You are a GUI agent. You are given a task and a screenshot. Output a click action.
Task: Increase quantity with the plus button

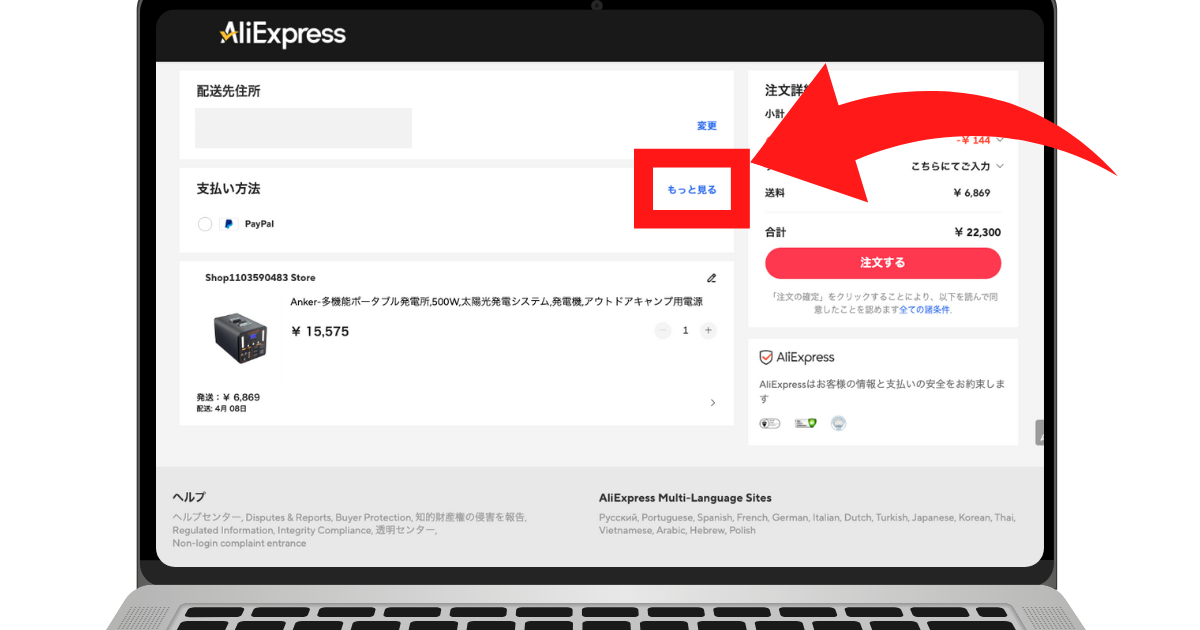tap(708, 330)
